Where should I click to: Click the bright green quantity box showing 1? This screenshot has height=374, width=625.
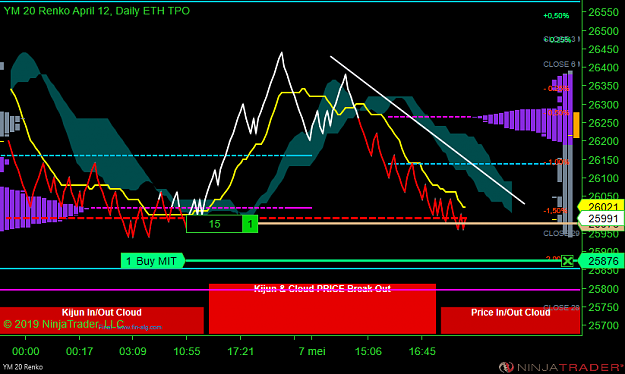pyautogui.click(x=250, y=224)
